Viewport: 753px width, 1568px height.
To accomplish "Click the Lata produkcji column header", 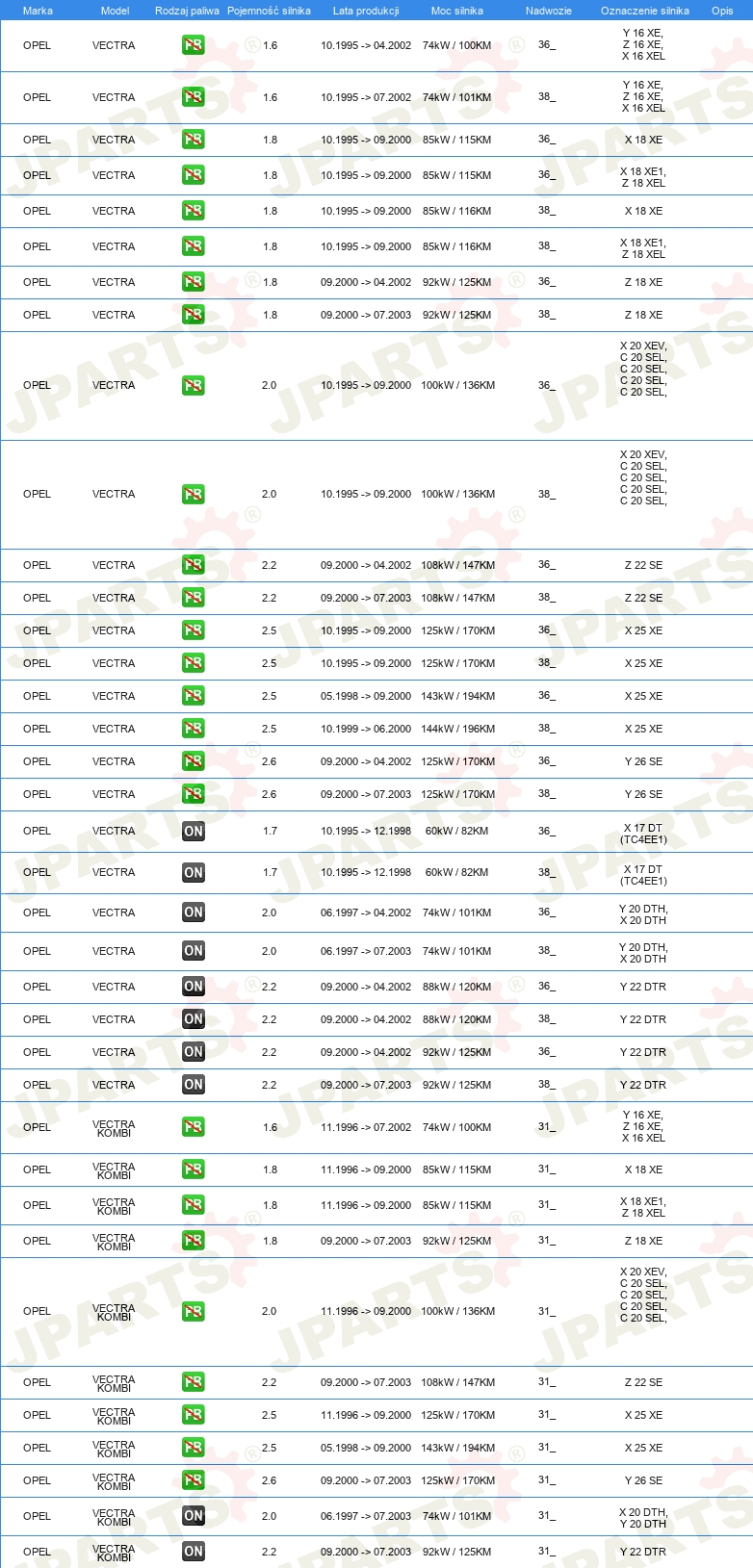I will click(x=366, y=11).
